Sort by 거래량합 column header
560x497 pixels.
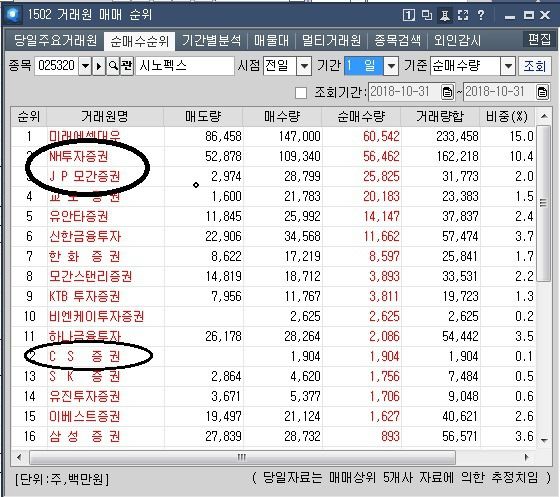point(440,116)
